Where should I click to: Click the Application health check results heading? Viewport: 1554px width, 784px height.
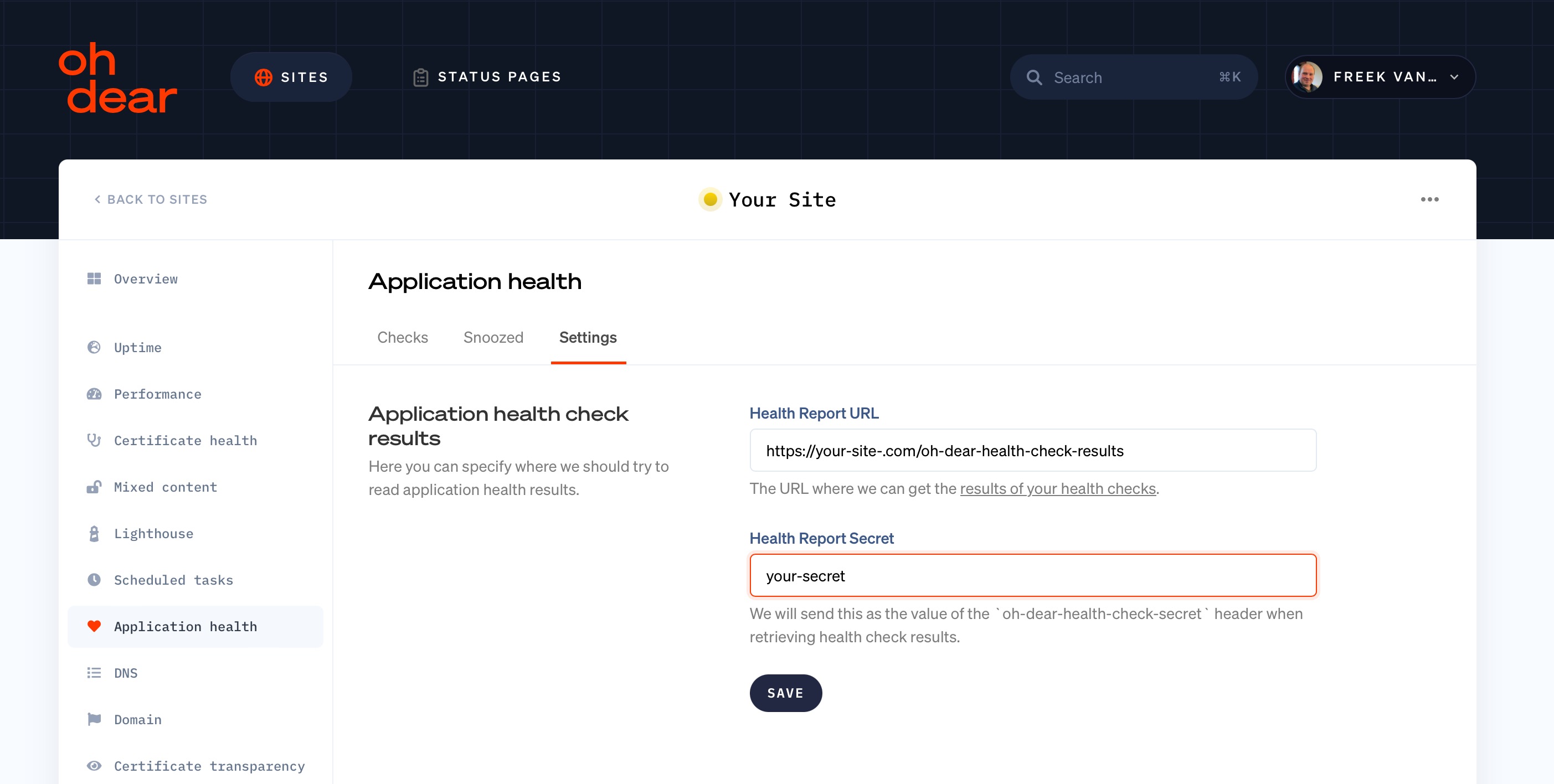[498, 426]
